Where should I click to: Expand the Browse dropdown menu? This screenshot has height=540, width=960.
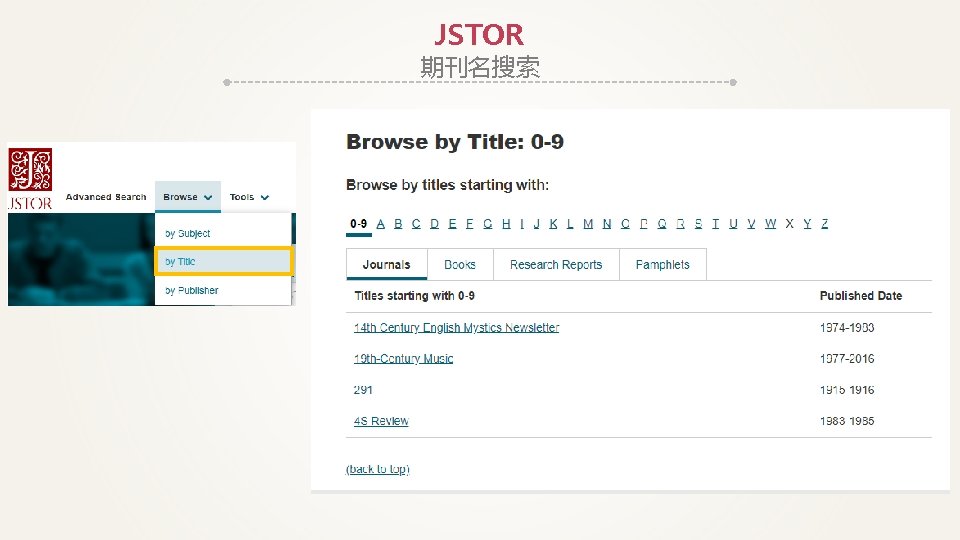(187, 197)
